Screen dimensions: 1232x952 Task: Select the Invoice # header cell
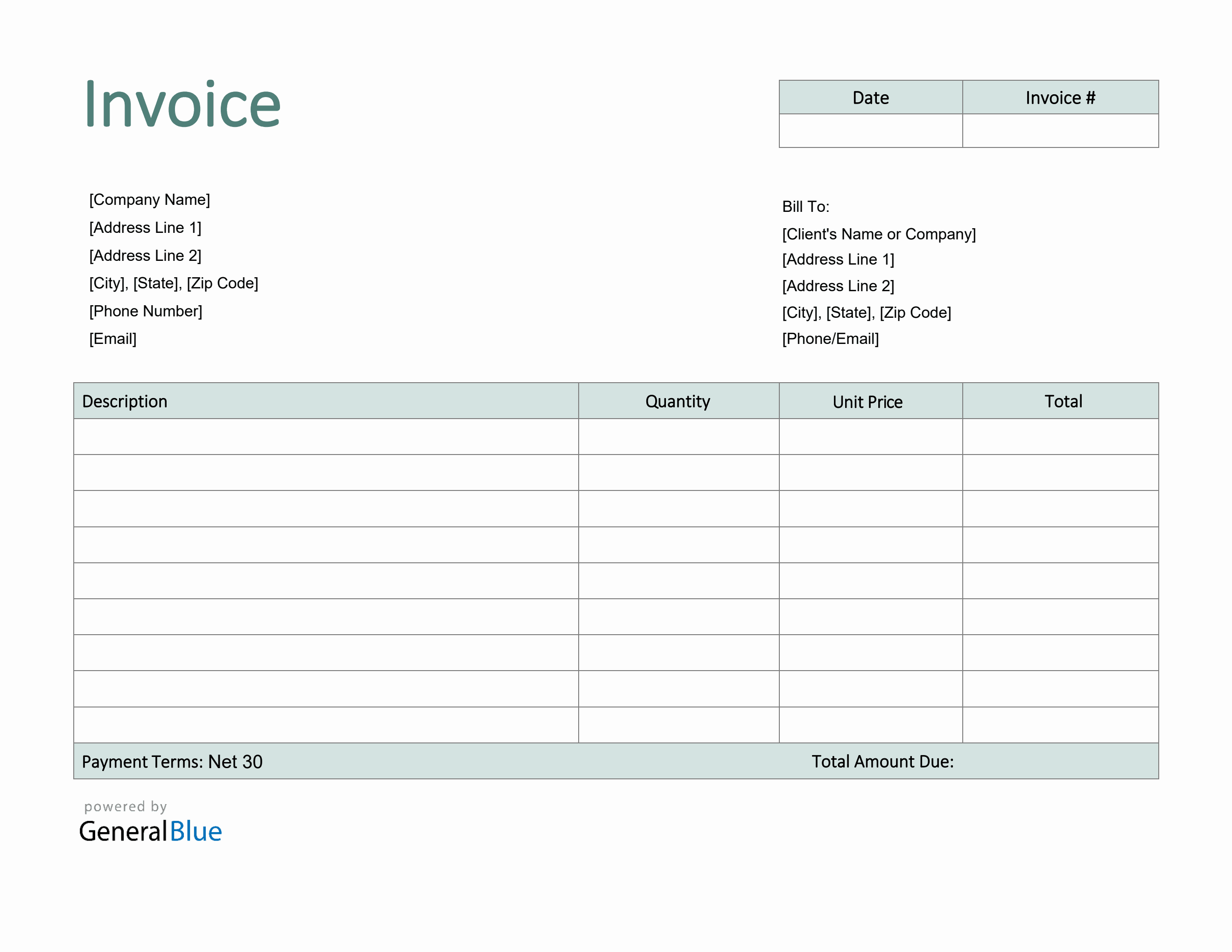[x=1061, y=98]
